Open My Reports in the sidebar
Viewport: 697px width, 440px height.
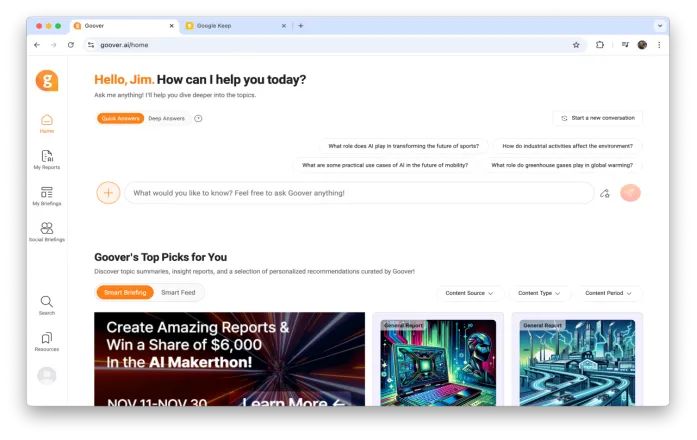47,160
